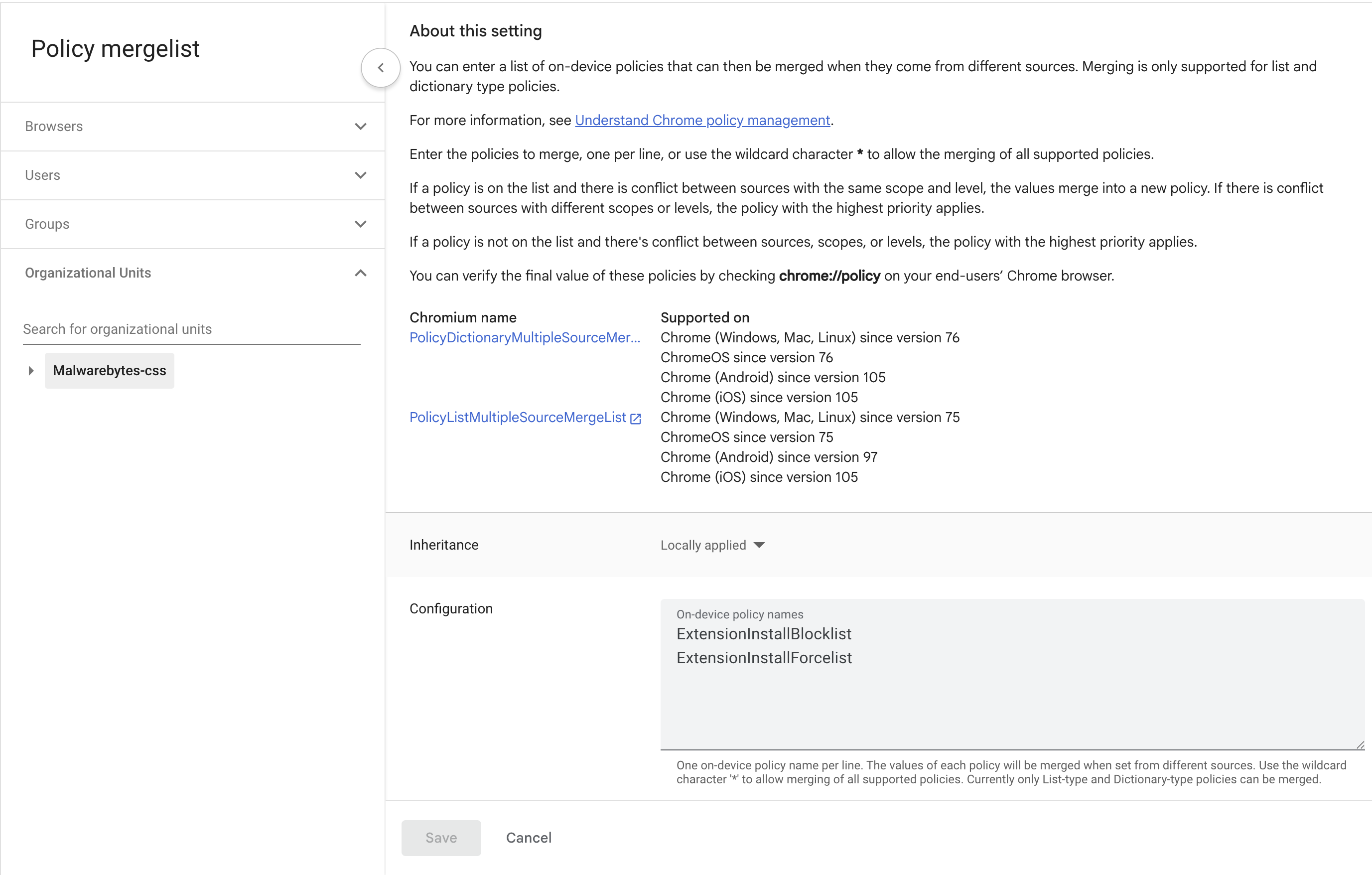Expand the Malwarebytes-css tree node
Image resolution: width=1372 pixels, height=875 pixels.
point(31,371)
